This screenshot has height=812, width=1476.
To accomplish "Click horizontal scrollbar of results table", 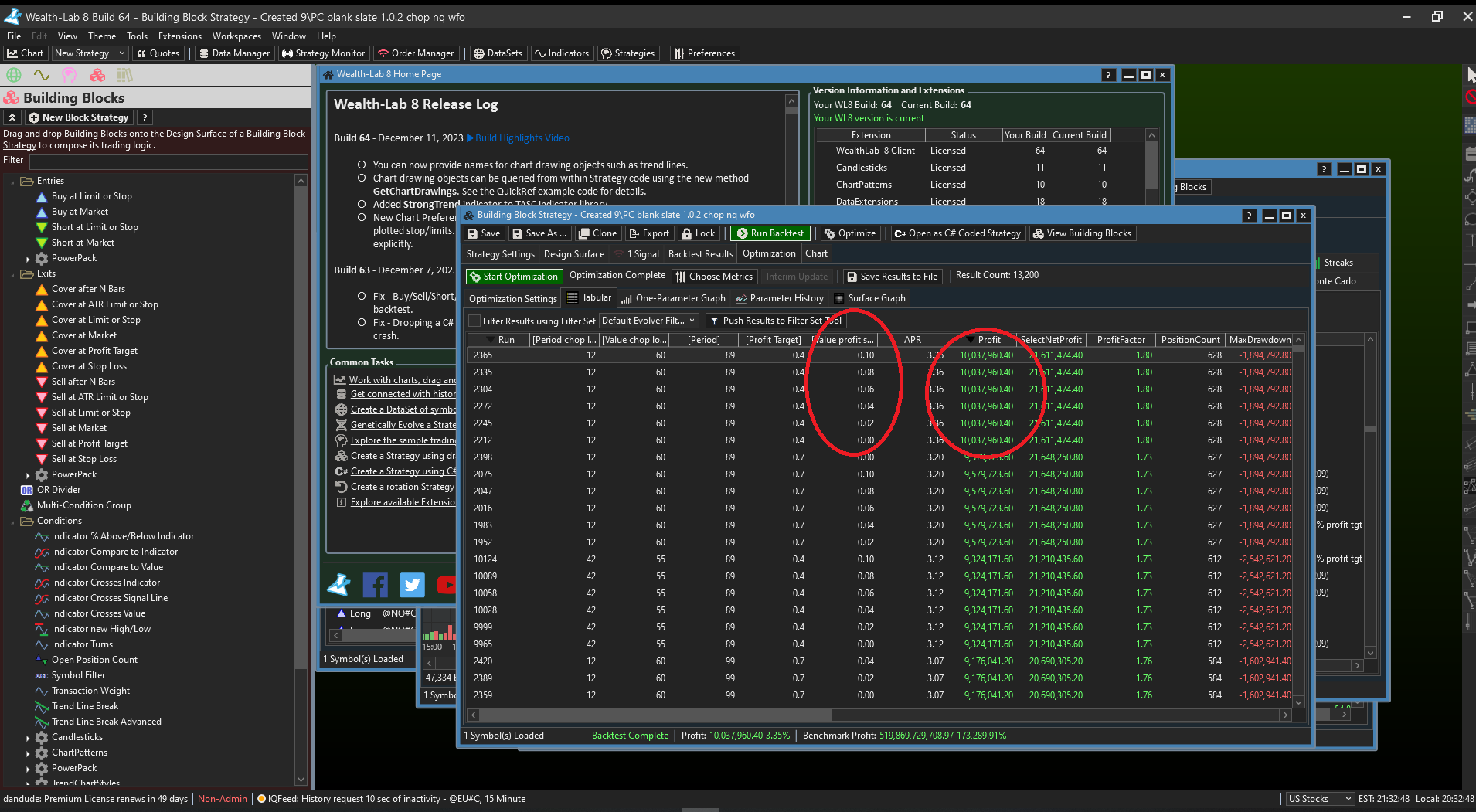I will pyautogui.click(x=657, y=715).
